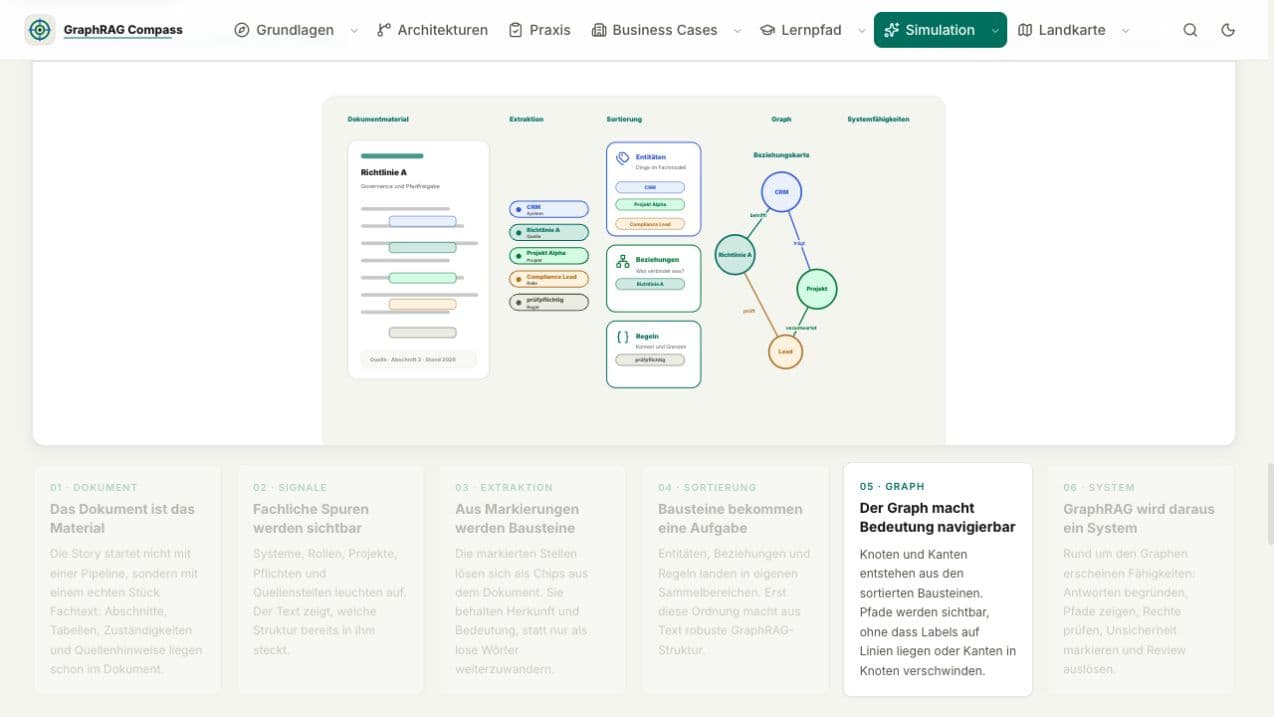
Task: Click the clipboard icon beside Praxis
Action: (x=516, y=30)
